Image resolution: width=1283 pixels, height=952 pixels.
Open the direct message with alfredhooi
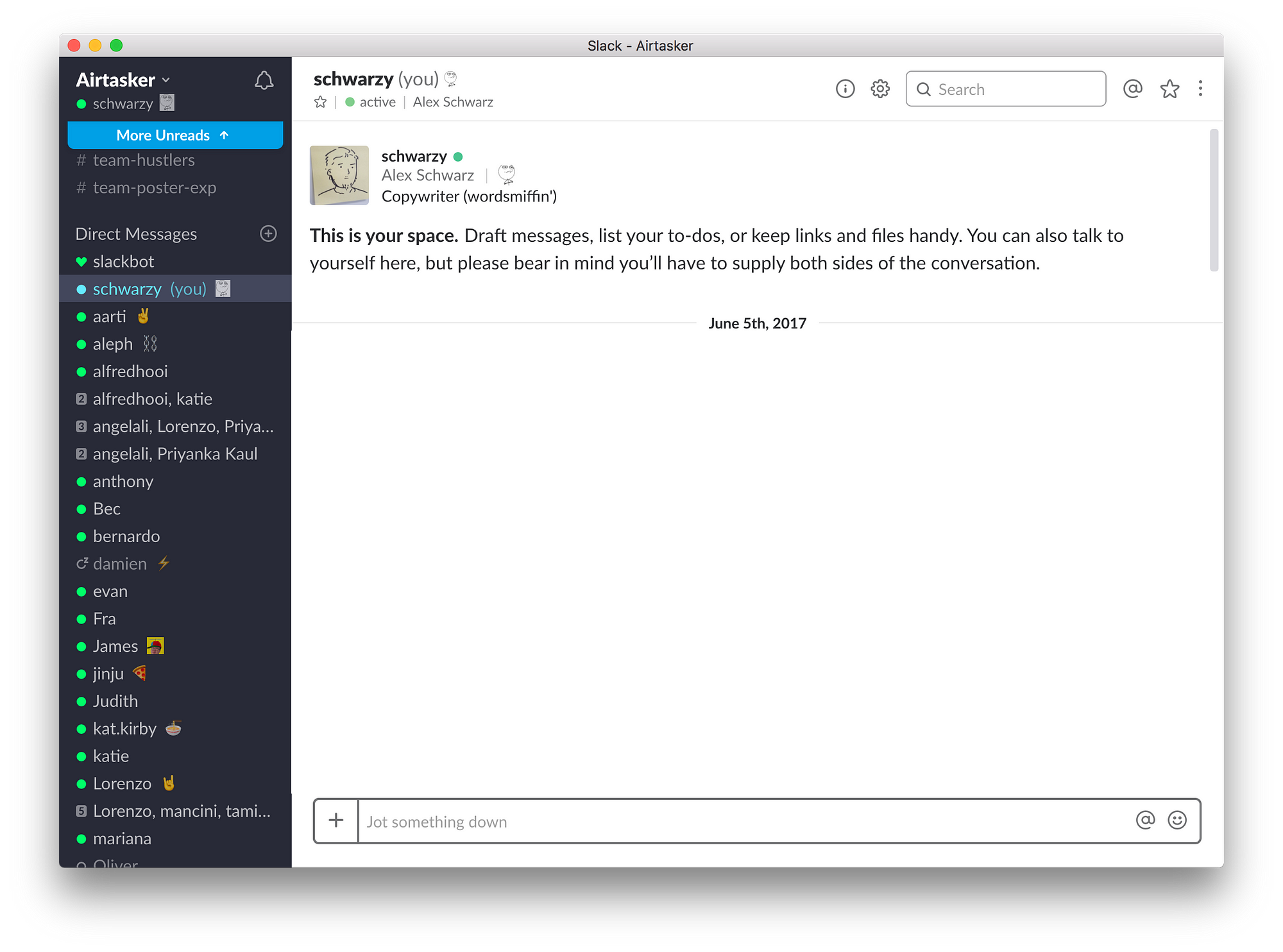point(175,371)
